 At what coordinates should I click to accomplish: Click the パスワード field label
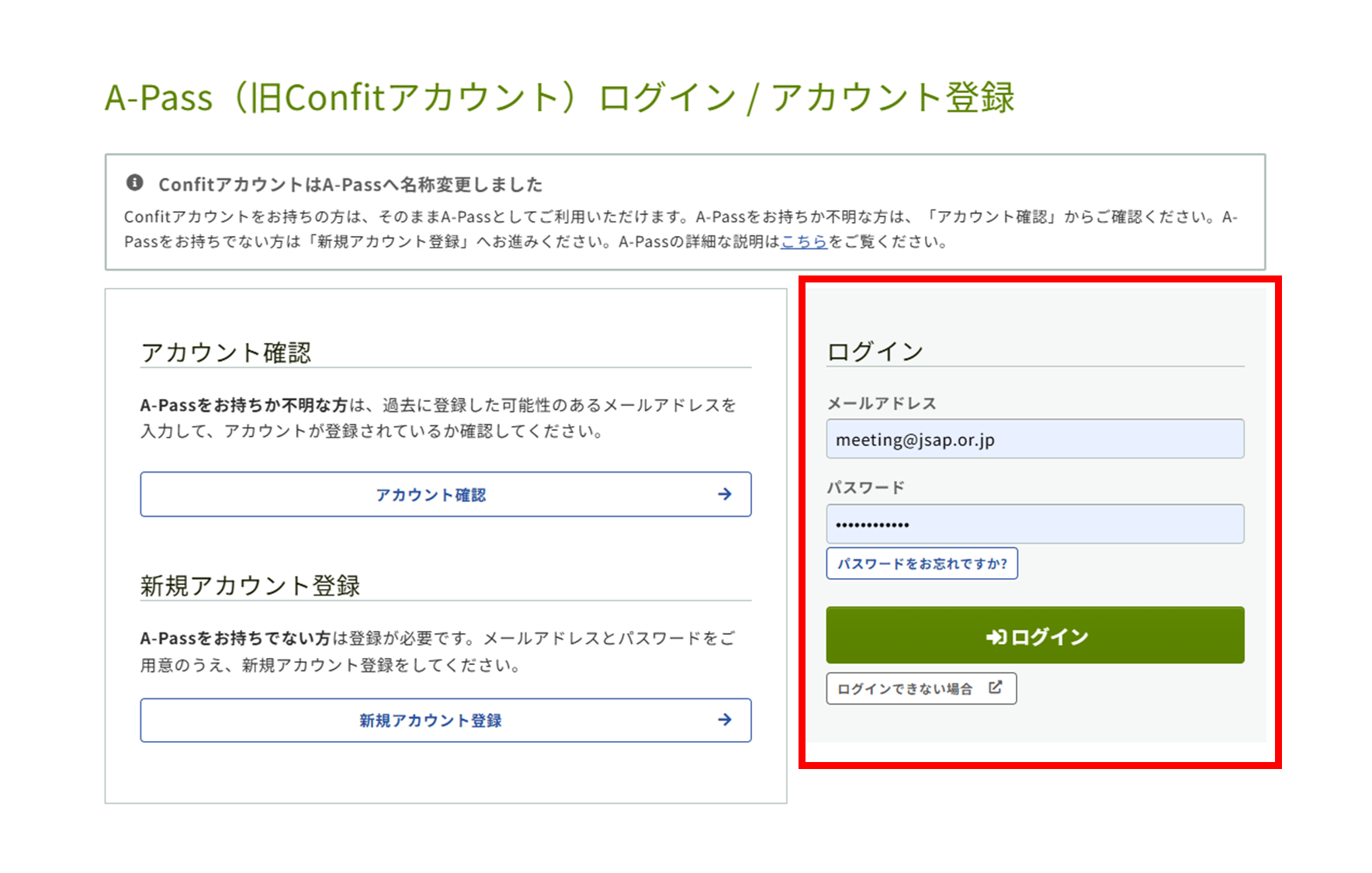point(865,488)
